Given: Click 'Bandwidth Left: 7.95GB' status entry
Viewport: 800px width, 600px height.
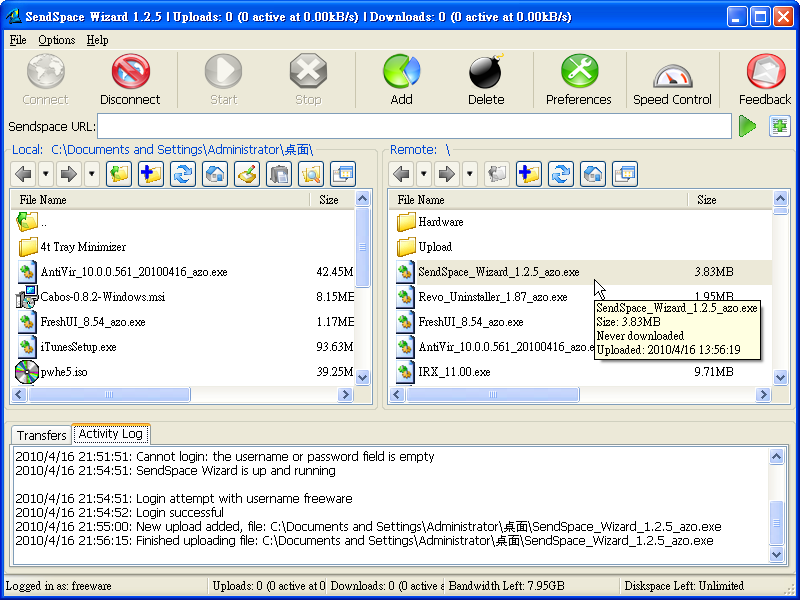Looking at the screenshot, I should 507,586.
